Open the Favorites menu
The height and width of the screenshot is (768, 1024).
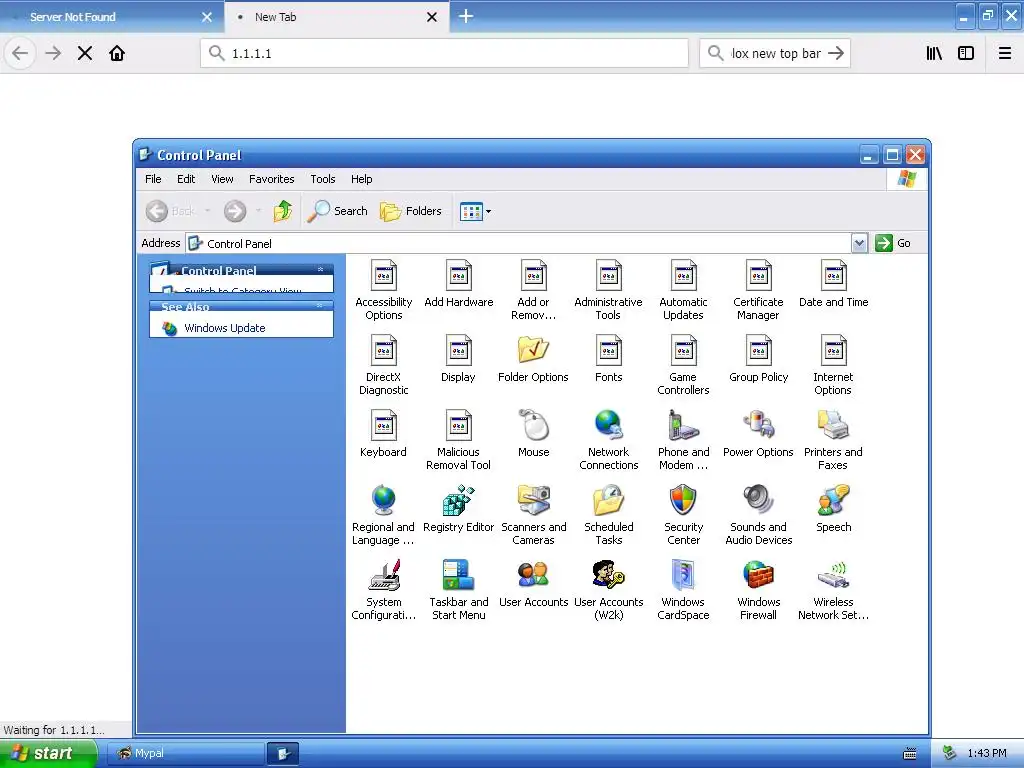coord(272,179)
